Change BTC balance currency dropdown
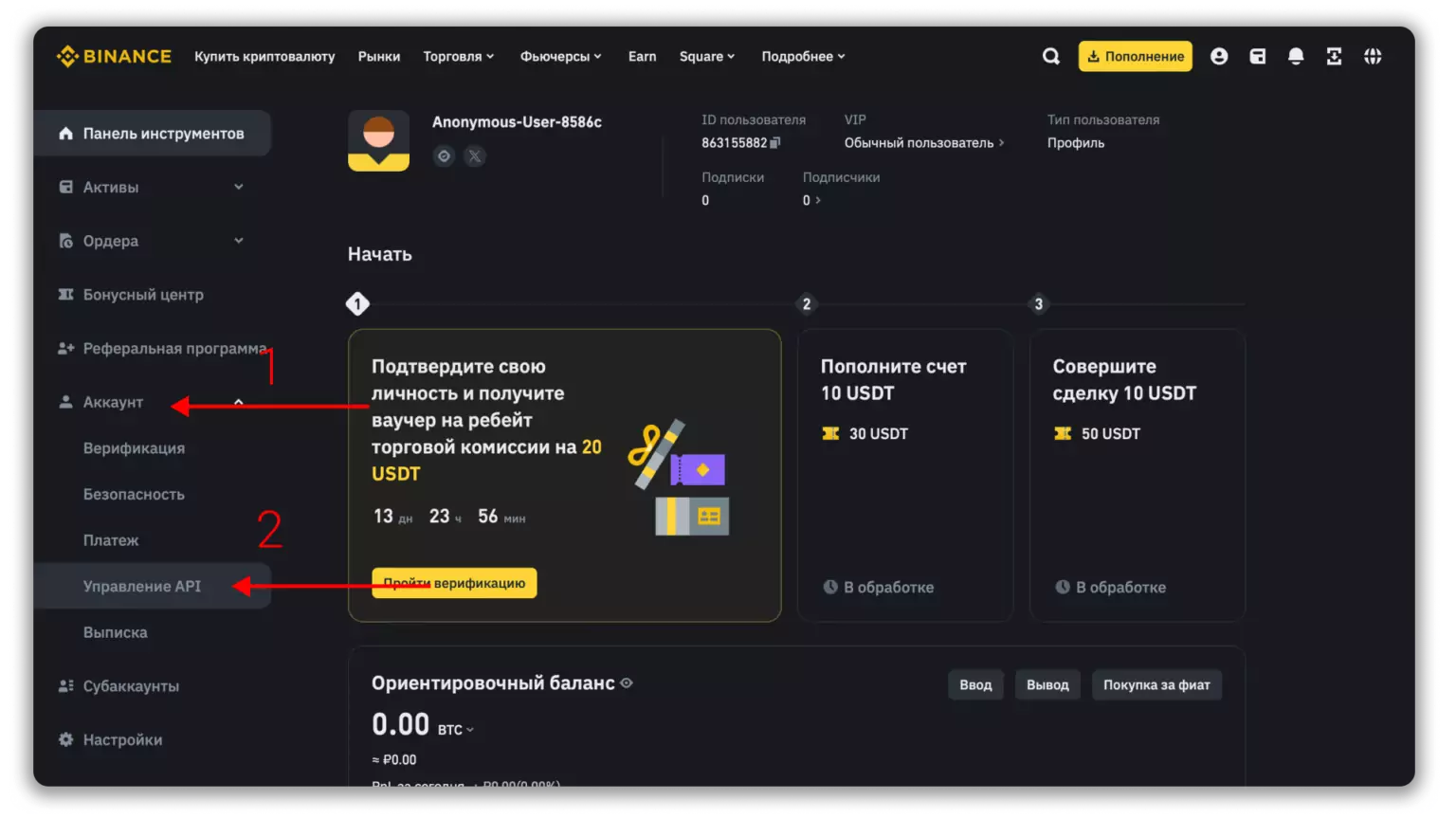This screenshot has width=1456, height=819. pos(456,729)
